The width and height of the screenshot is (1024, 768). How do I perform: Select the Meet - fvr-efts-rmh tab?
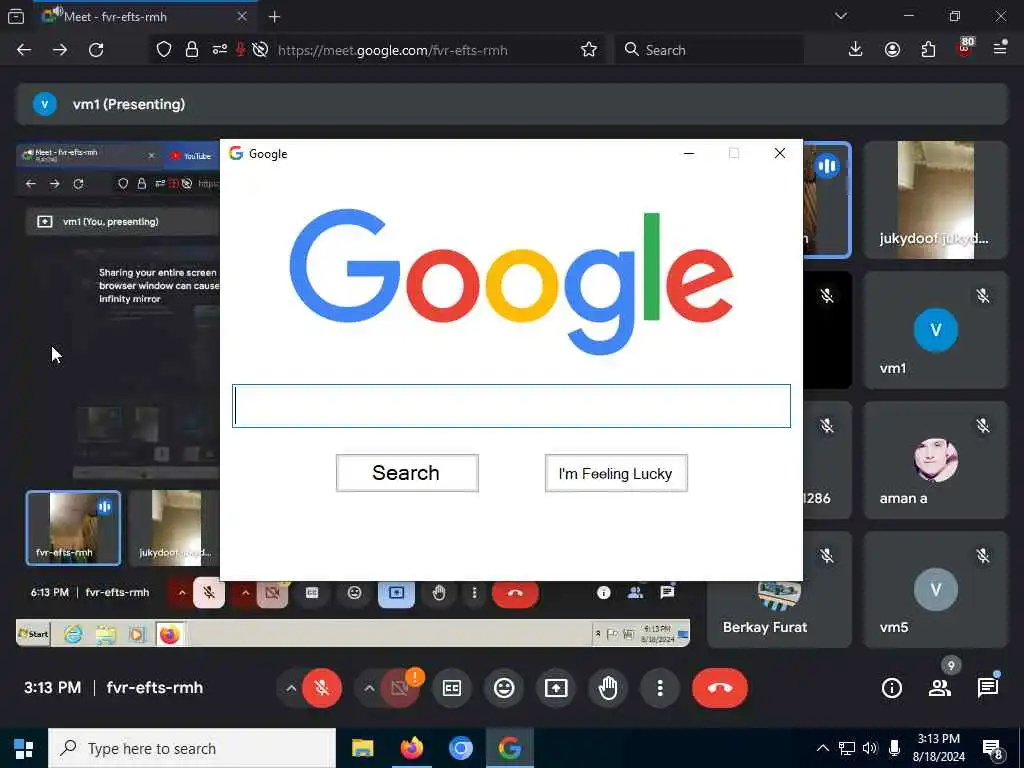click(145, 16)
